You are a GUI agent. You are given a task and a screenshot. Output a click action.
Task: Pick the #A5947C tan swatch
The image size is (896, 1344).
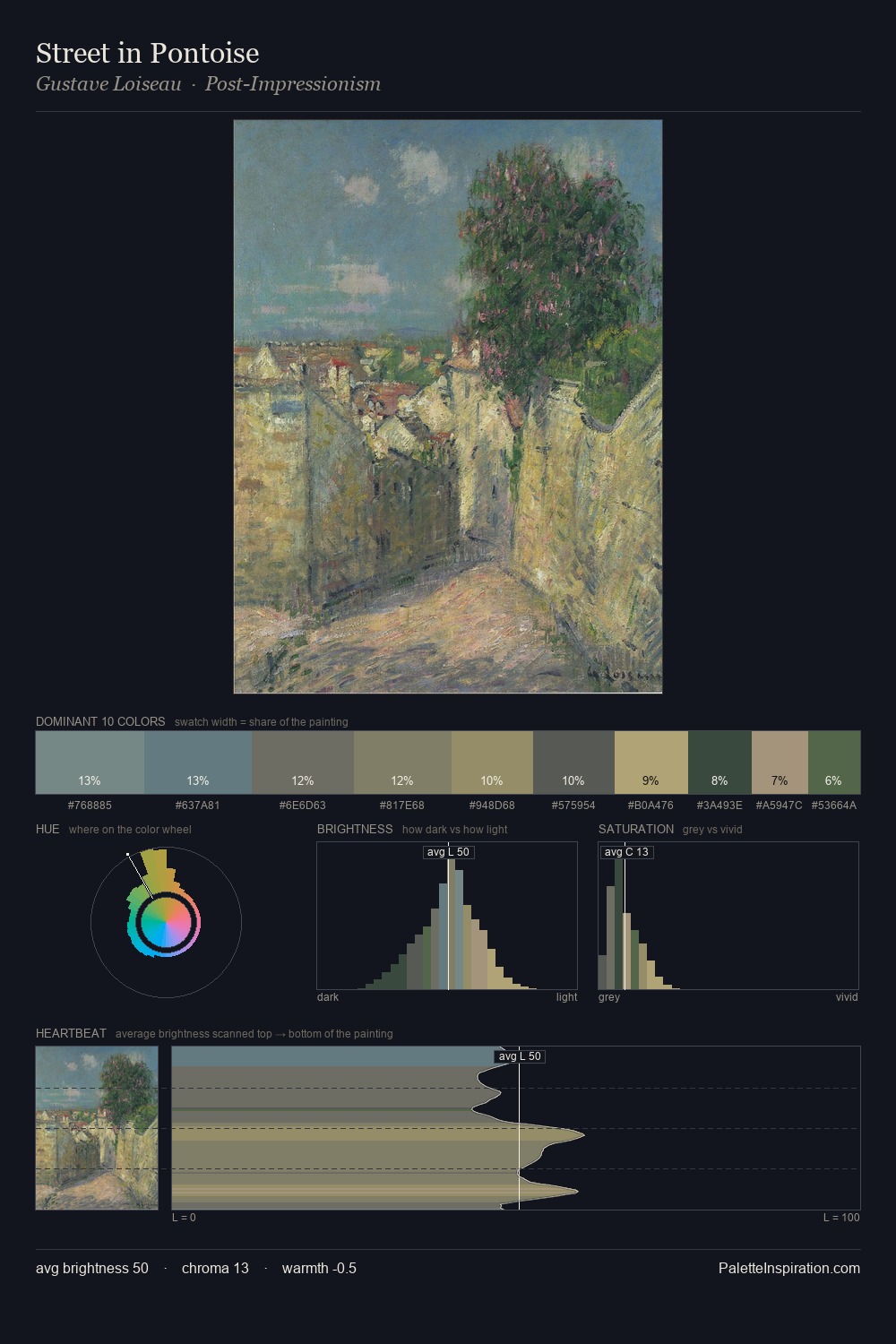pos(780,762)
